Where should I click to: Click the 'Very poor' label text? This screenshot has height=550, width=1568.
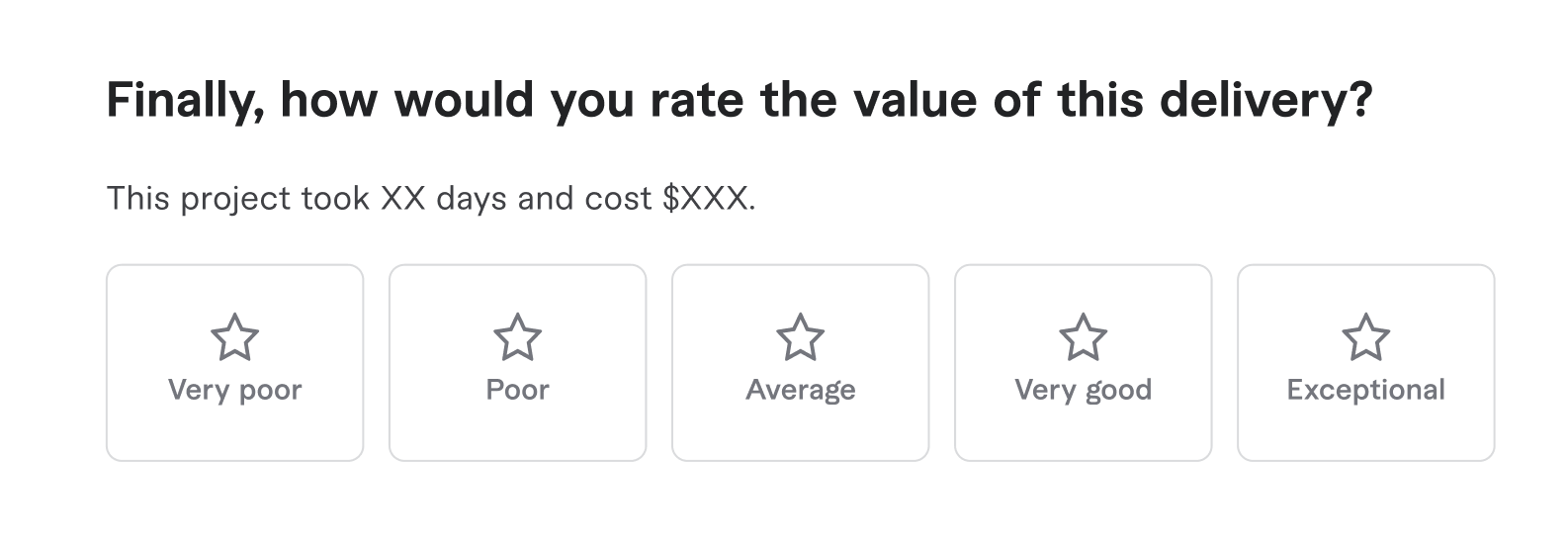234,390
